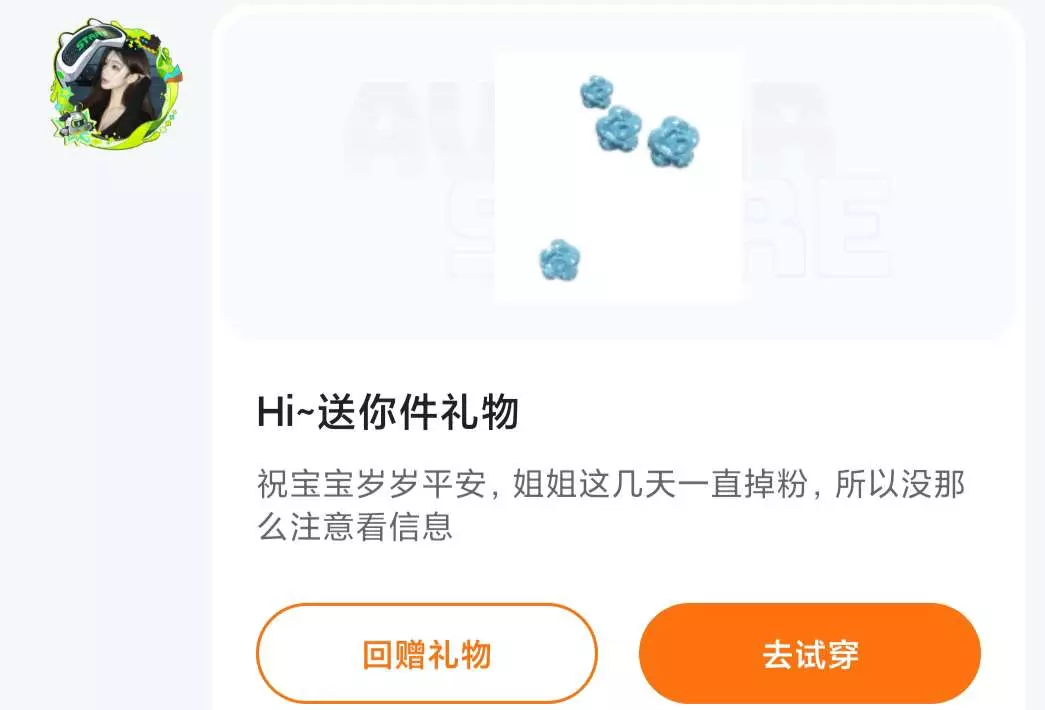The image size is (1045, 710).
Task: Tap the 'Hi~送你件礼物' title
Action: [388, 411]
